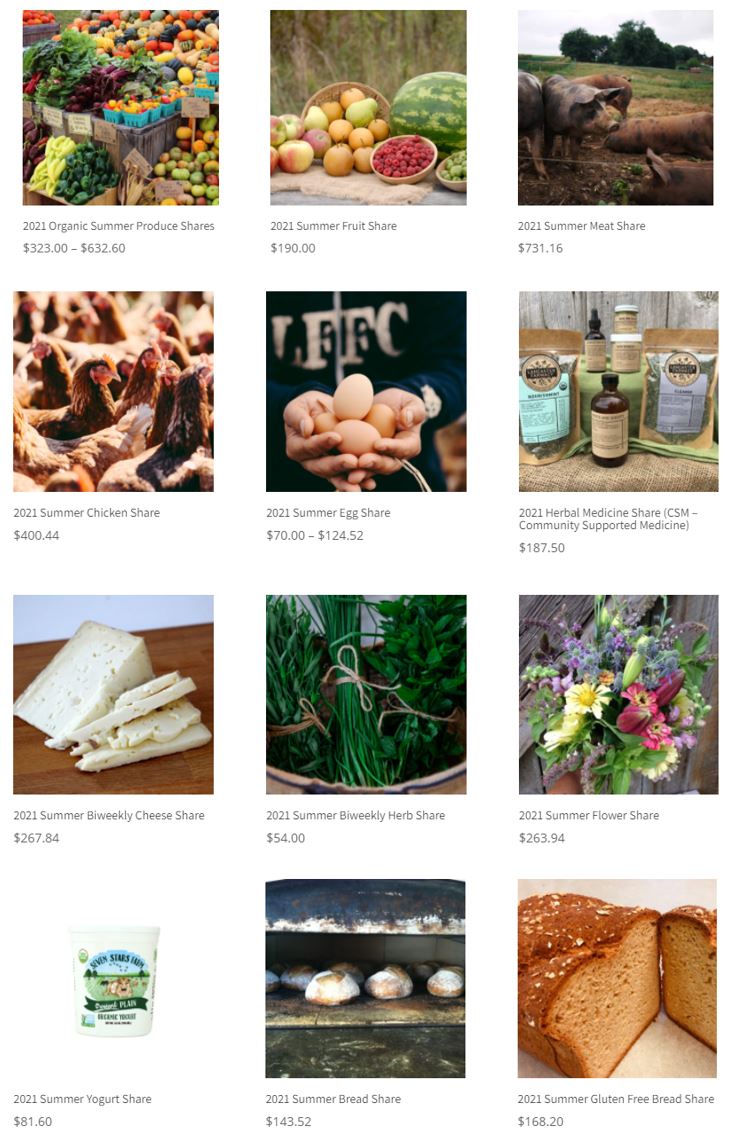Viewport: 734px width, 1140px height.
Task: Click the 2021 Summer Egg Share title
Action: coord(328,513)
